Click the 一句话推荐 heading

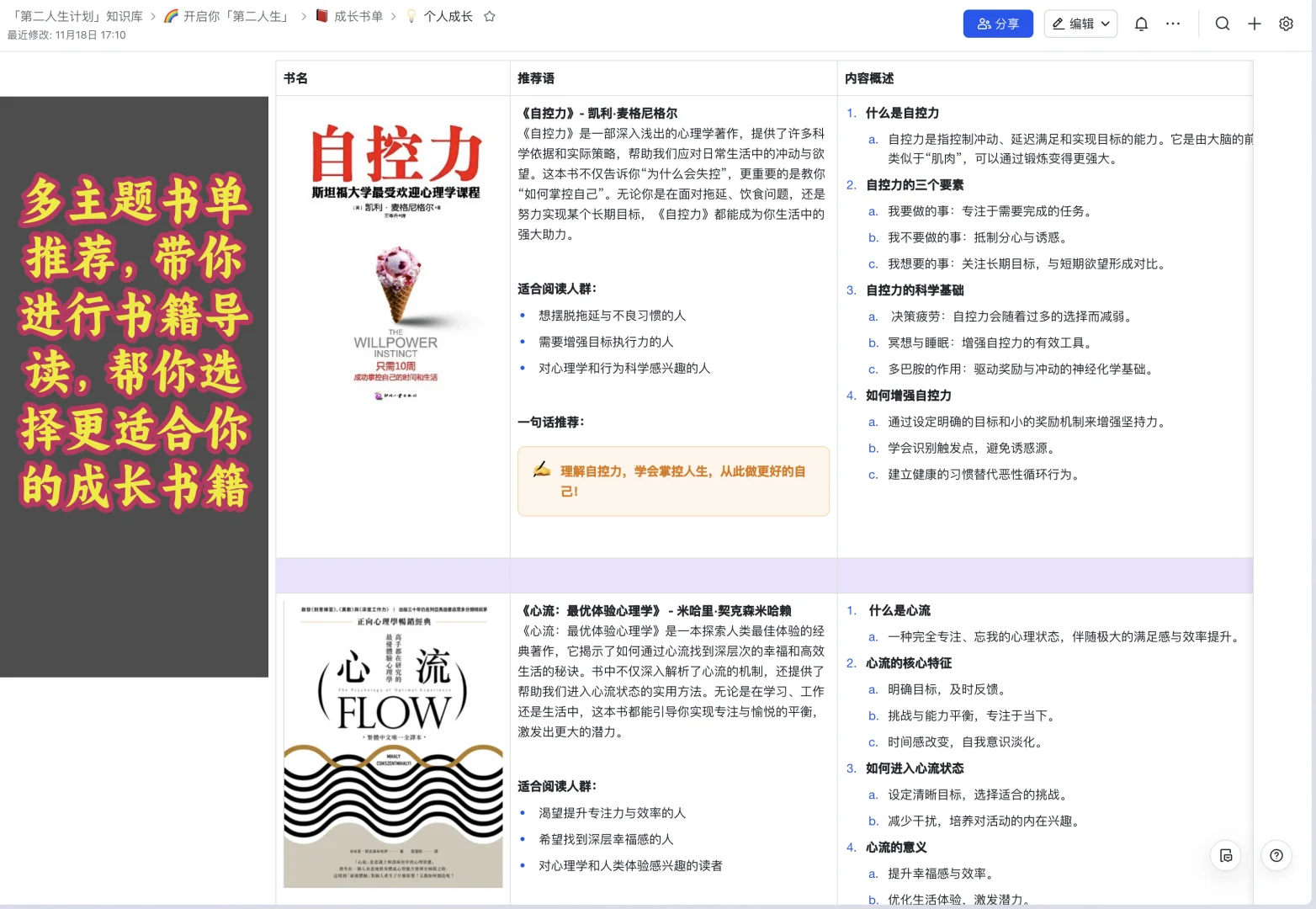[550, 422]
